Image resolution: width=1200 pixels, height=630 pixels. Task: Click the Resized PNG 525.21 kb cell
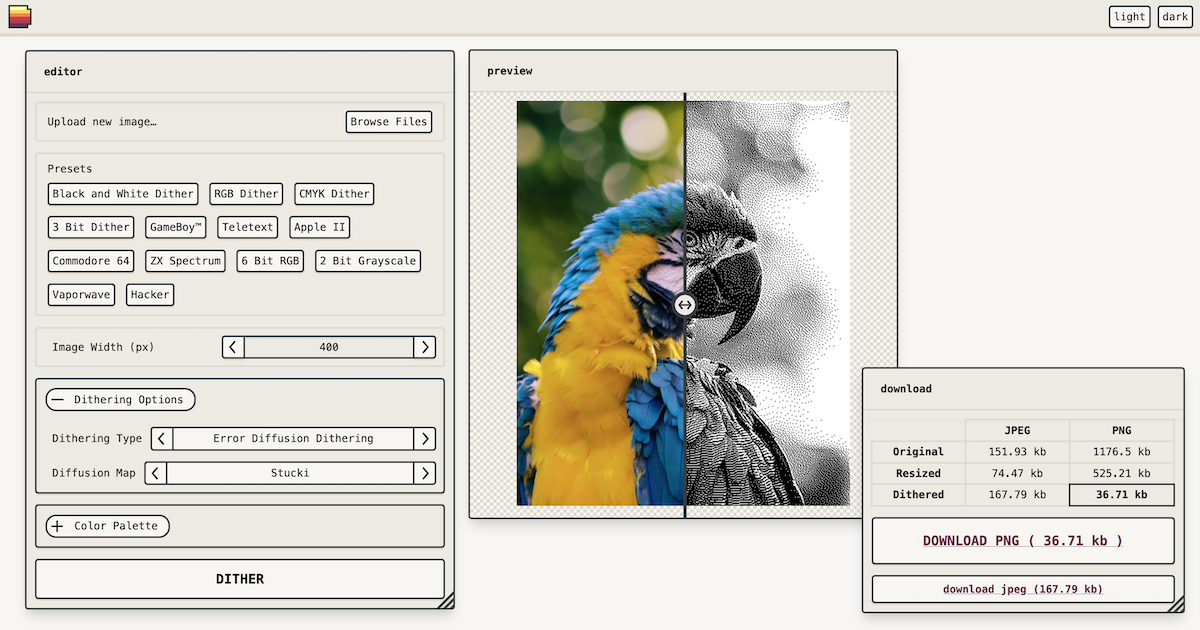1122,473
